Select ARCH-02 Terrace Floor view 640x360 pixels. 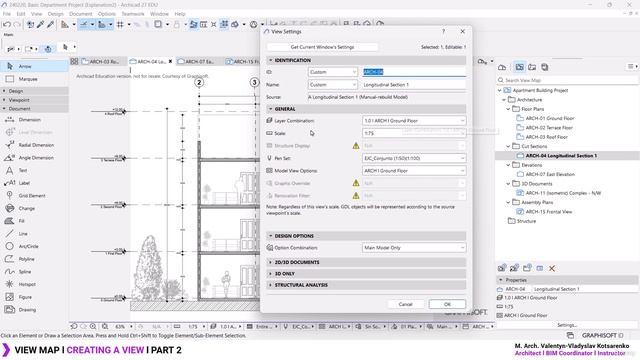coord(549,128)
